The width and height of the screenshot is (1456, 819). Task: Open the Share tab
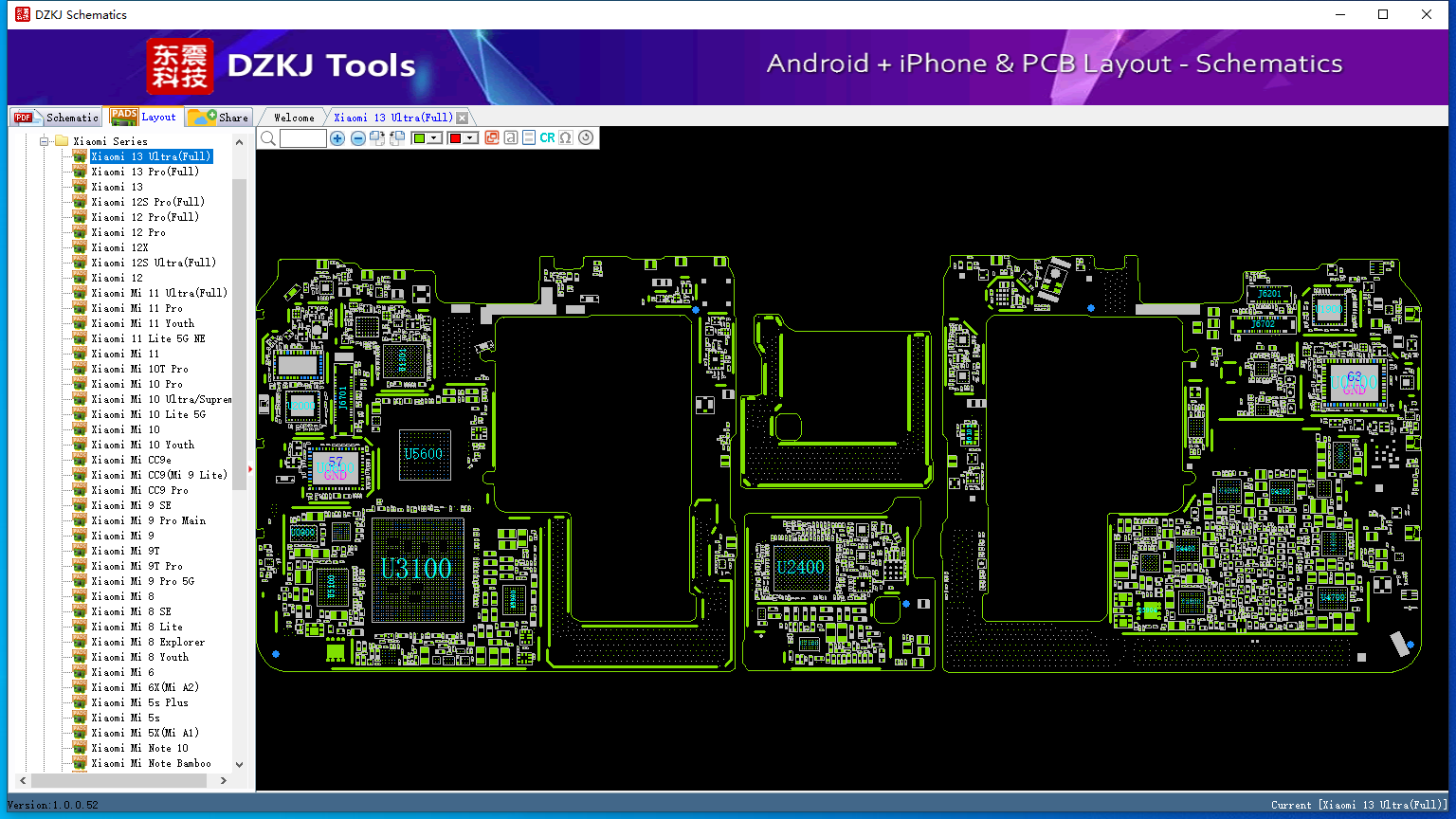click(218, 117)
